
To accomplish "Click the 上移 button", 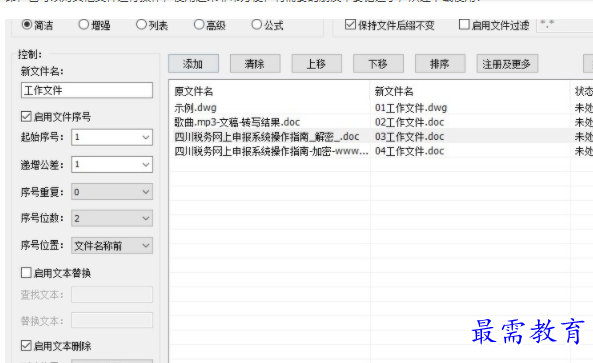I will (x=317, y=64).
